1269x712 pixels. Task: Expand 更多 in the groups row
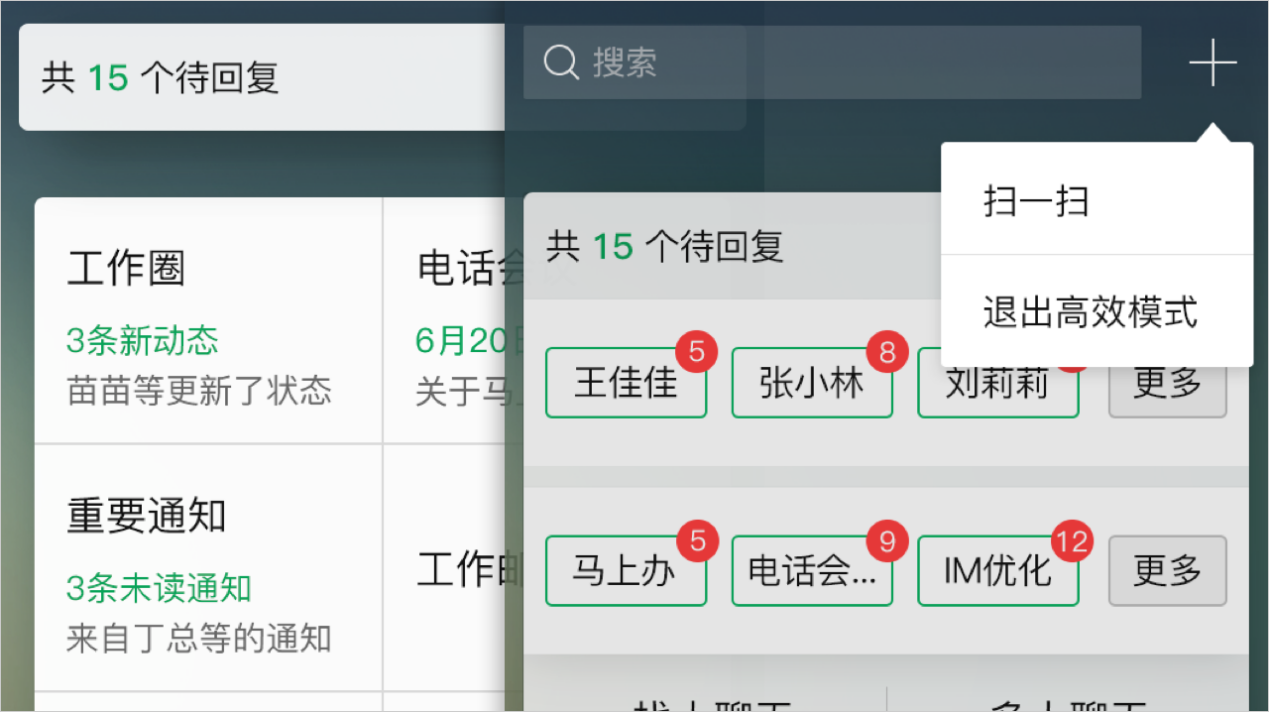coord(1167,571)
